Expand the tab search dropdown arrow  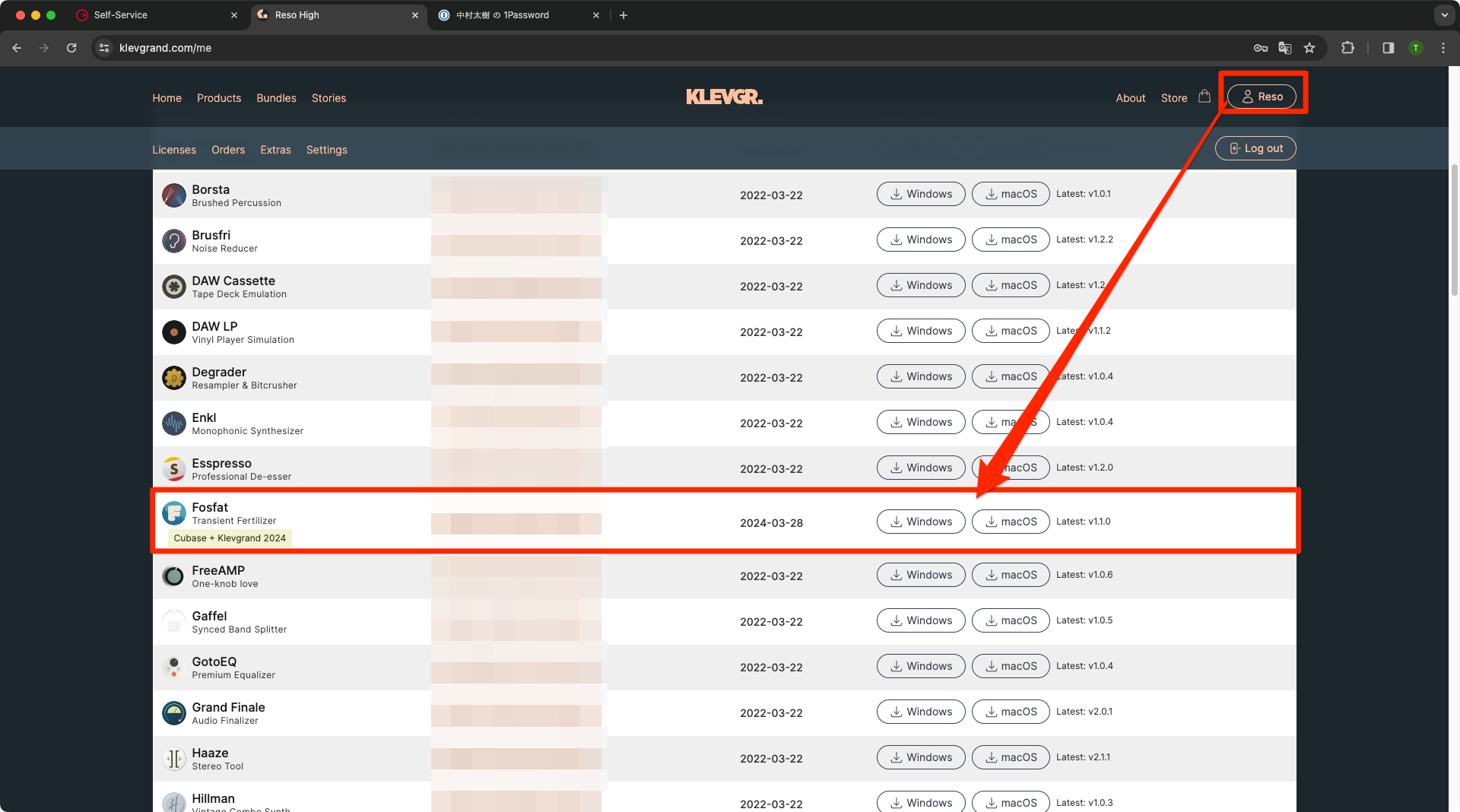1444,15
